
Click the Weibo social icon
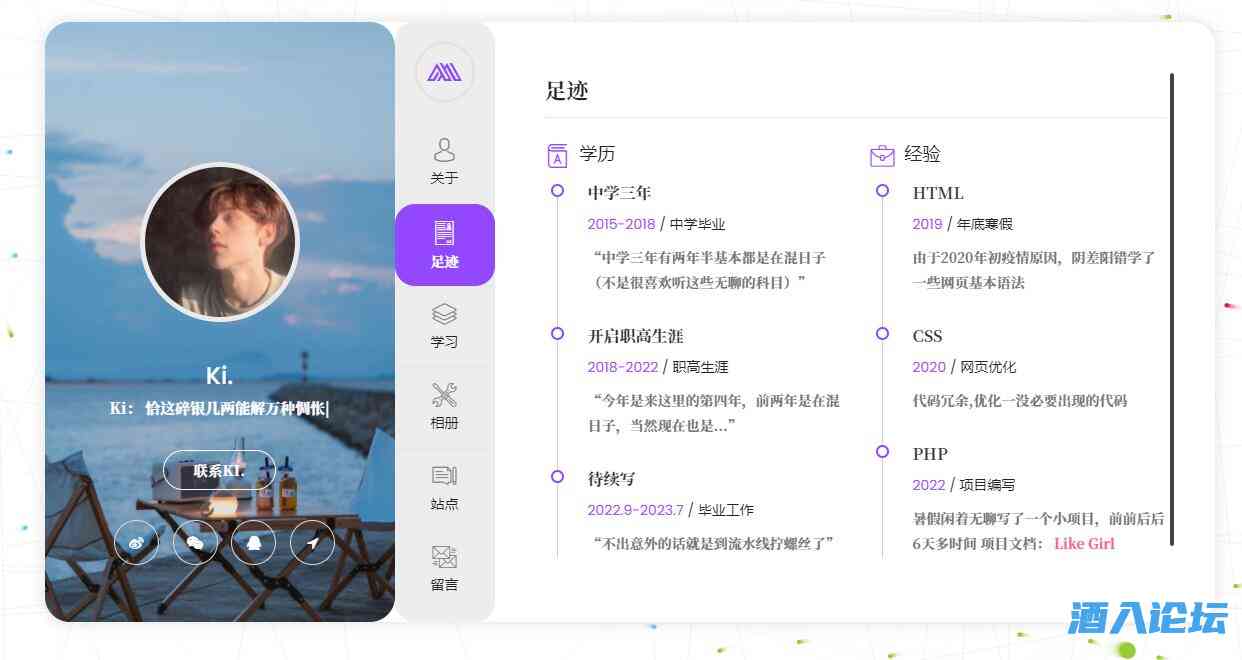point(136,543)
